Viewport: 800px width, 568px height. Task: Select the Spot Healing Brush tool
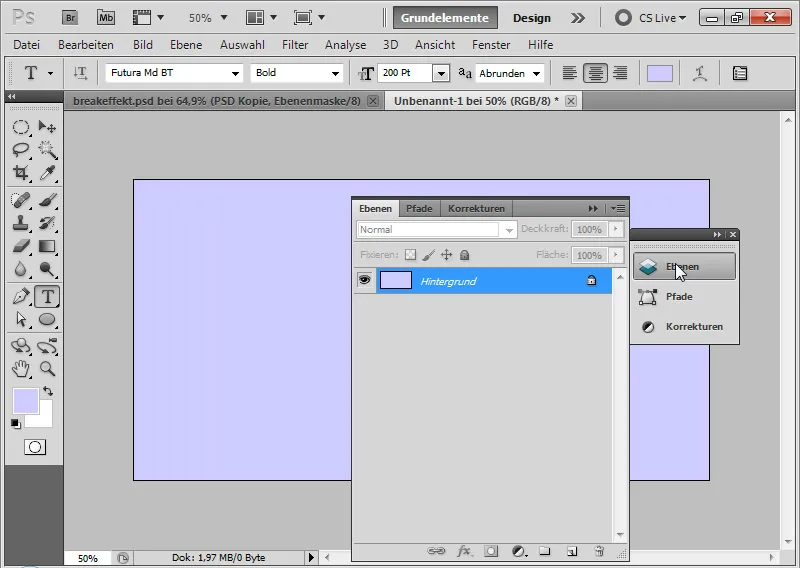point(21,200)
